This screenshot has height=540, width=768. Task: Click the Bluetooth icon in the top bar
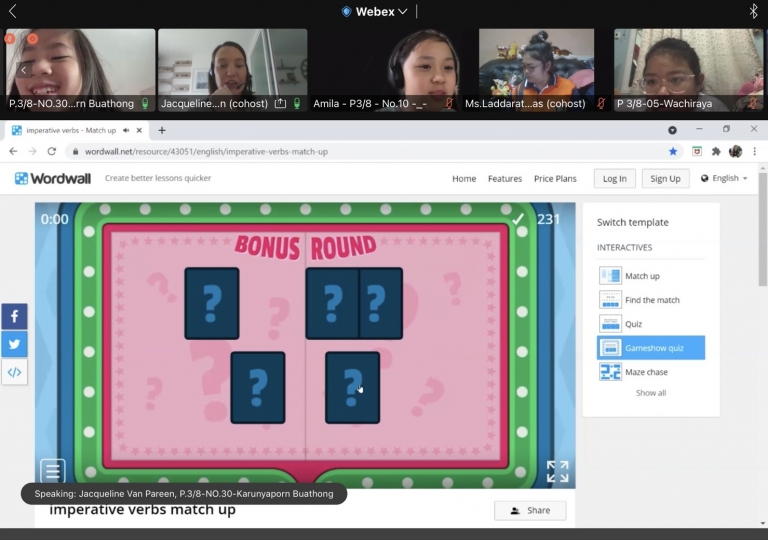[x=753, y=11]
